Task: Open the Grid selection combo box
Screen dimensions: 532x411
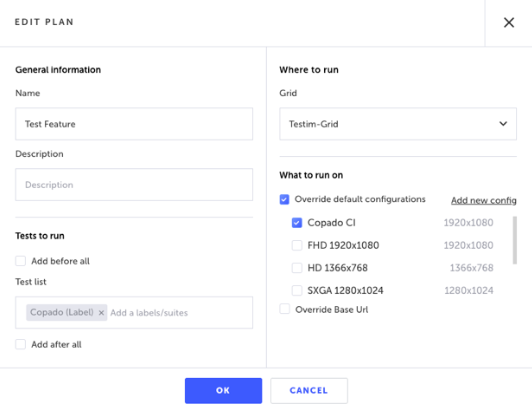Action: tap(398, 124)
